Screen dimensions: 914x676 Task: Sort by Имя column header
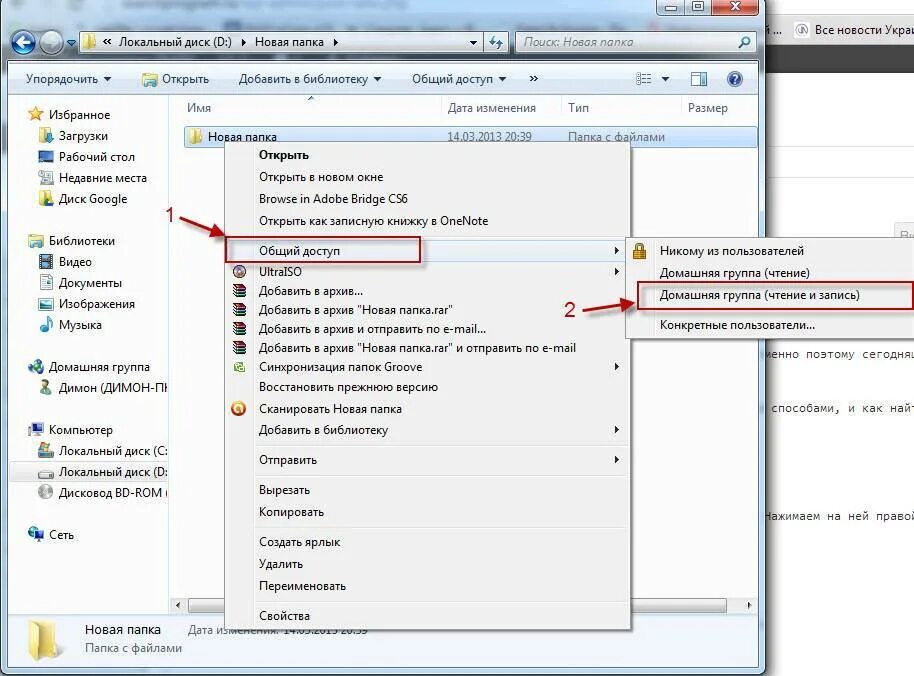tap(199, 108)
